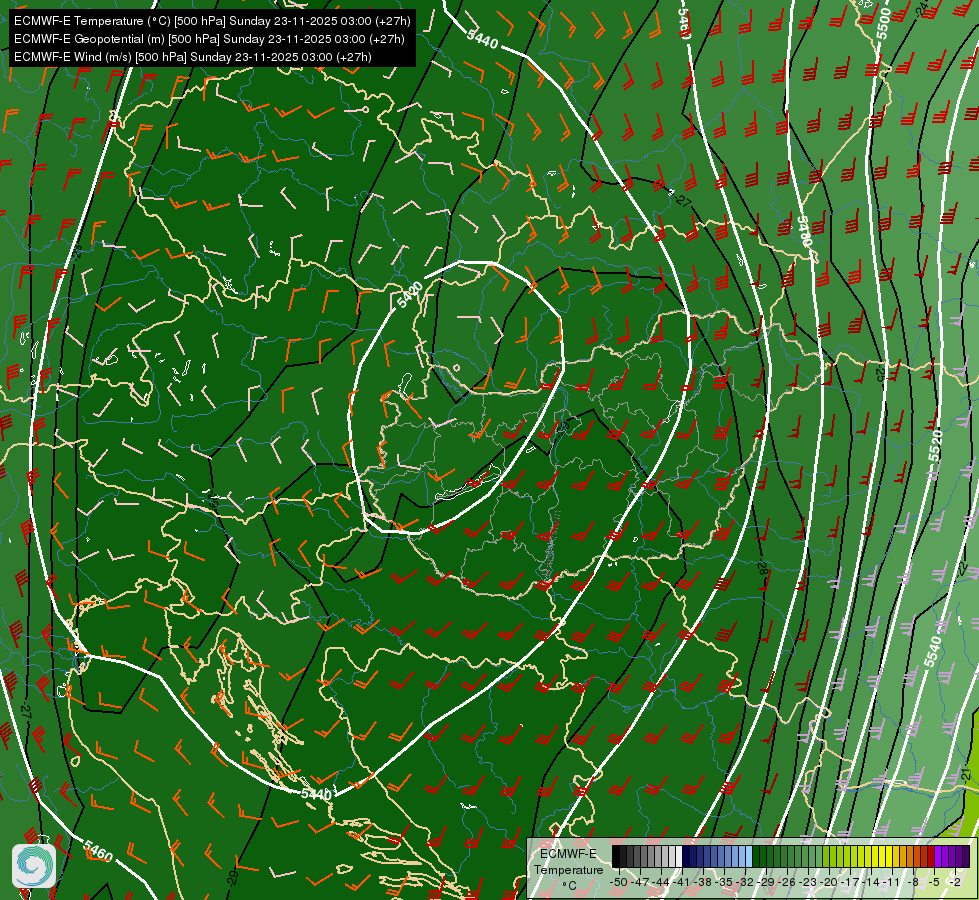The width and height of the screenshot is (979, 900).
Task: Click the 5420 geopotential contour label
Action: [x=410, y=295]
